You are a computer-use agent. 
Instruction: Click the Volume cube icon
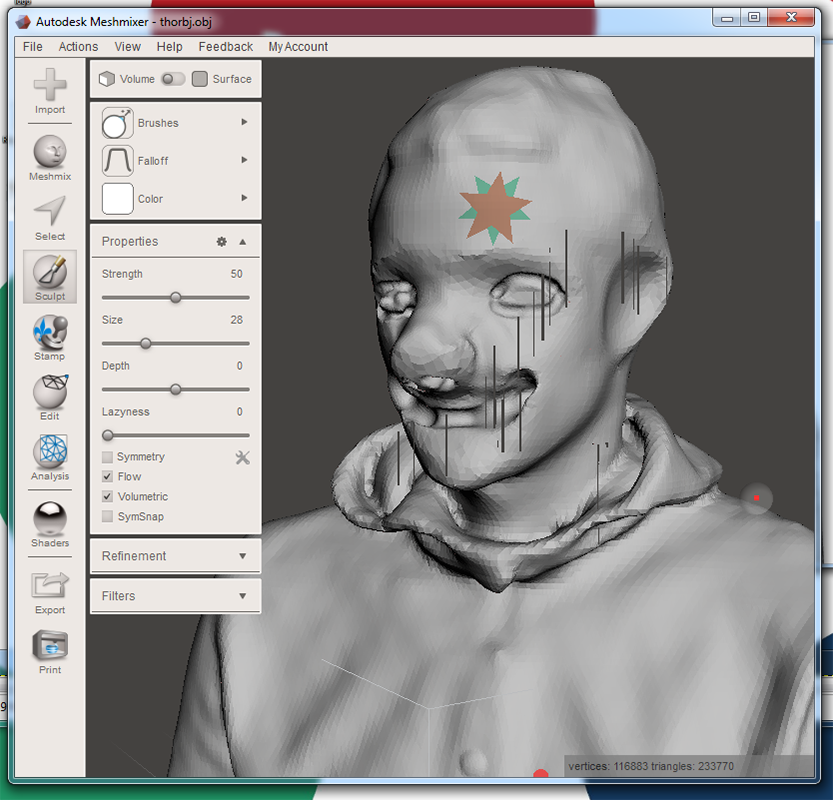coord(107,79)
